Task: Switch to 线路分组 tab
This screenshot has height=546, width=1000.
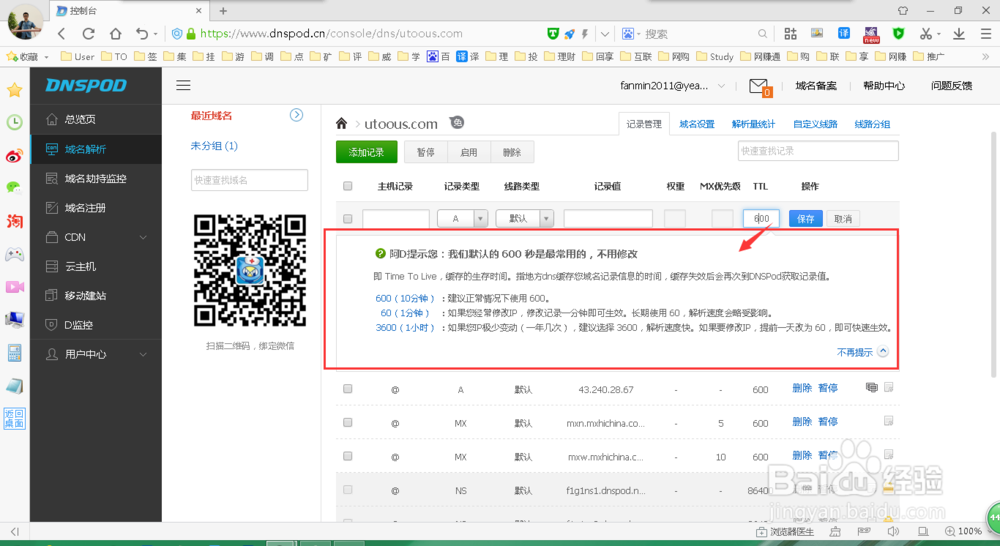Action: 872,124
